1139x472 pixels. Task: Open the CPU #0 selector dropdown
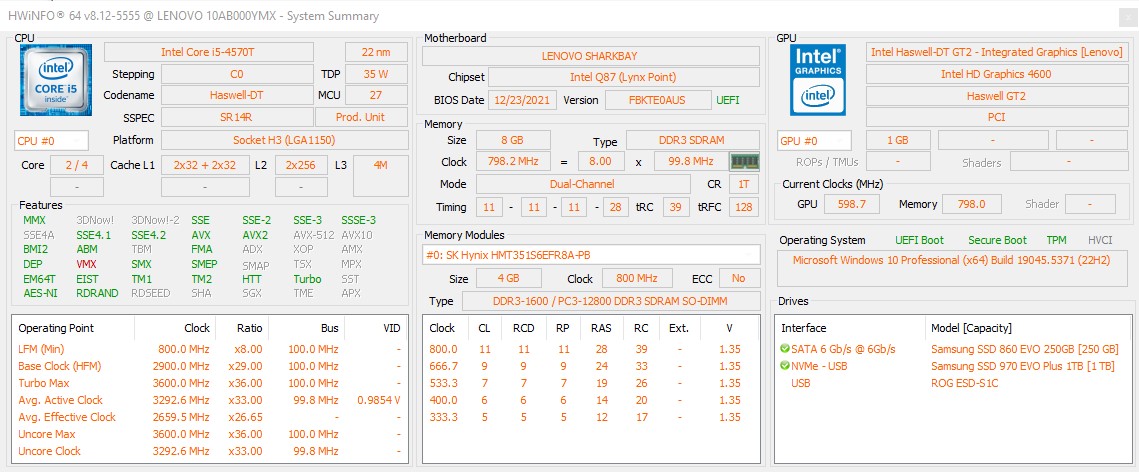point(52,141)
